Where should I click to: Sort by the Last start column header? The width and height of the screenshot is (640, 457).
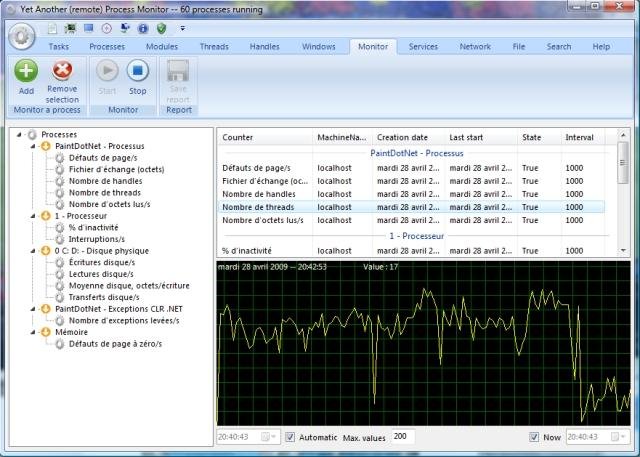pyautogui.click(x=481, y=138)
